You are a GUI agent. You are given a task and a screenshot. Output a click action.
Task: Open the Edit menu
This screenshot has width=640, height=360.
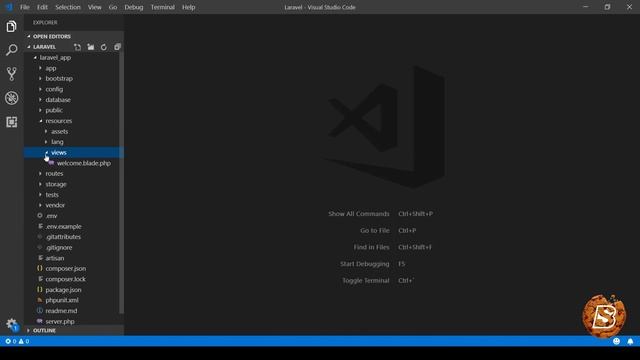[42, 7]
